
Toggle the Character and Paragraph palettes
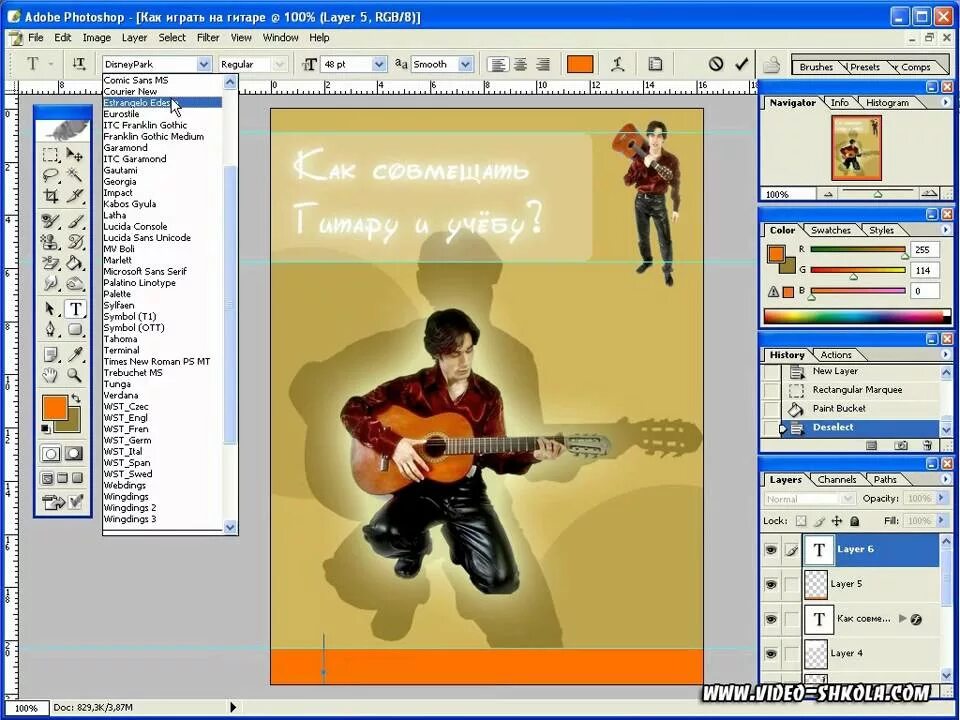click(654, 64)
